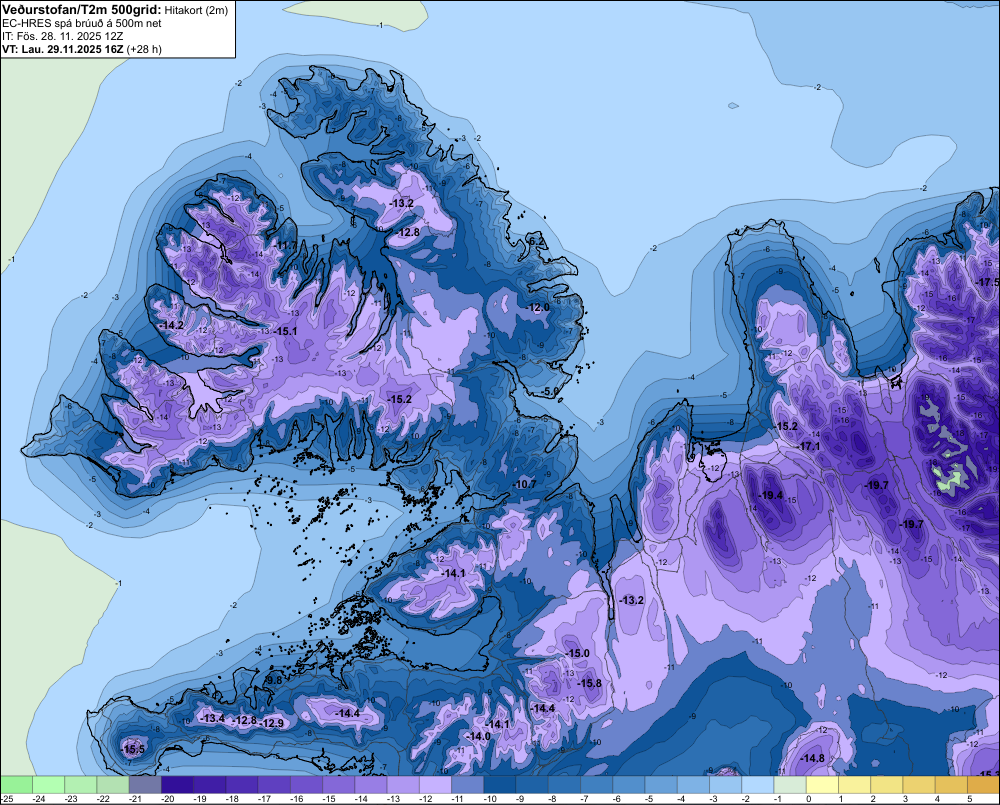Image resolution: width=1000 pixels, height=805 pixels.
Task: Select the -14.8 temperature label
Action: tap(813, 758)
